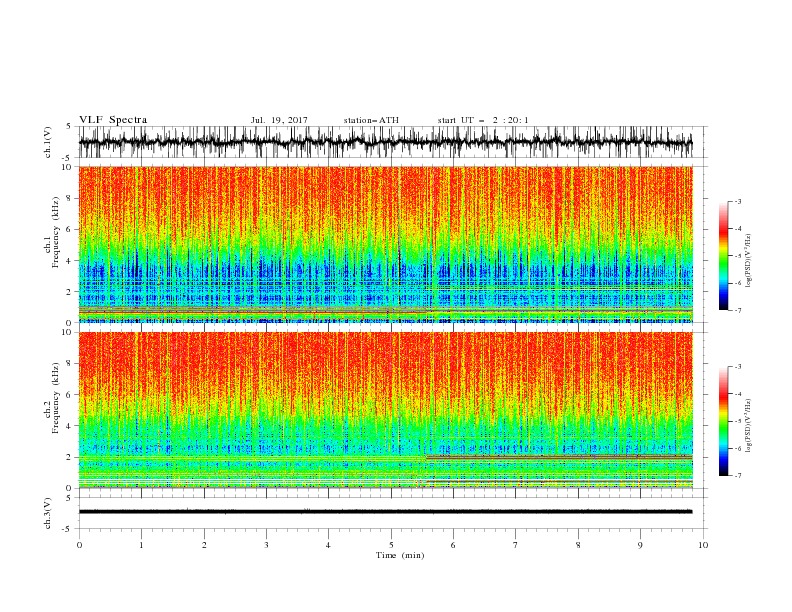
Task: Click the ch.1 colorbar log(PSD) label
Action: click(748, 260)
